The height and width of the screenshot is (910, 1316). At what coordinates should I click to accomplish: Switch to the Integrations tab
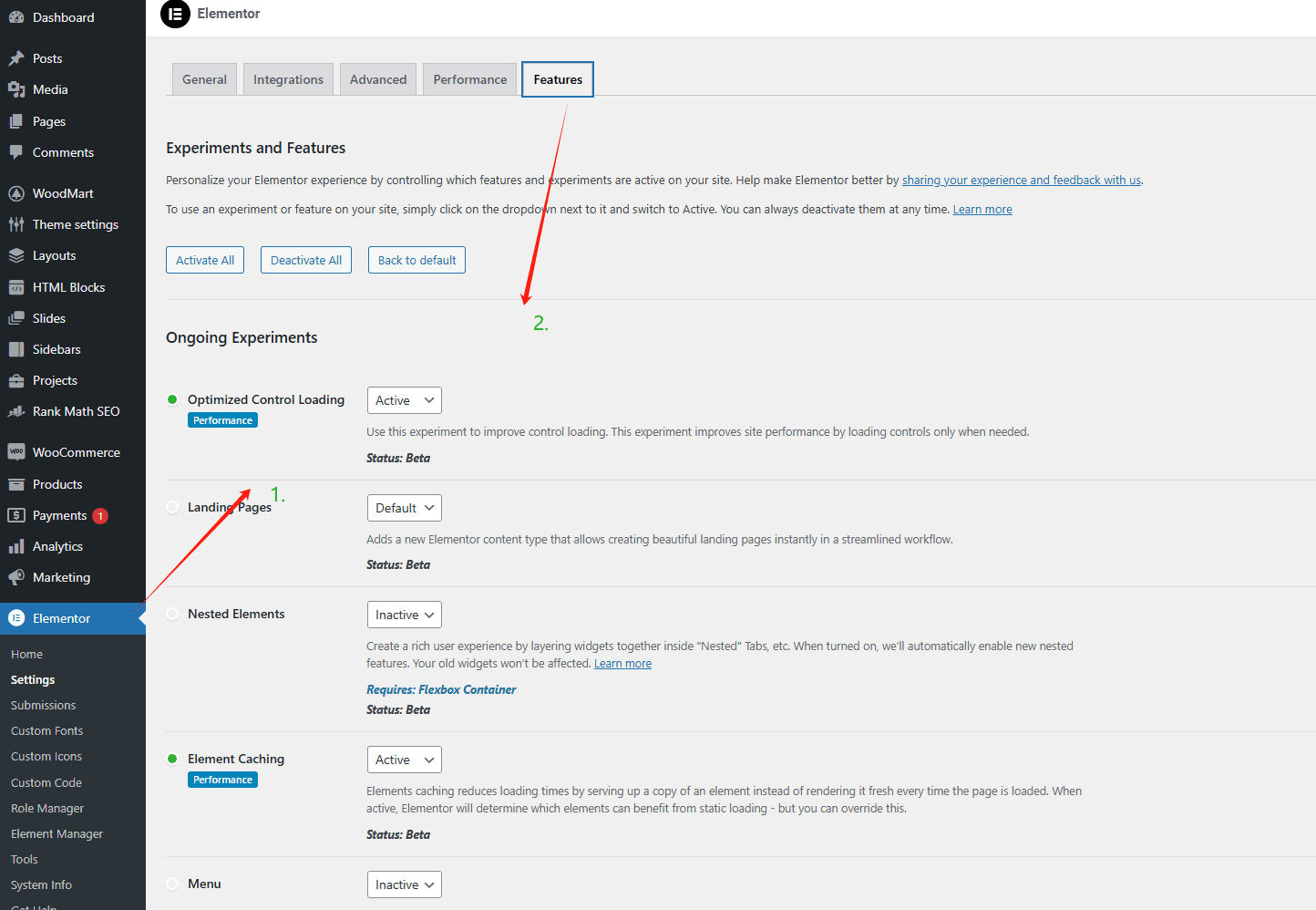coord(288,79)
